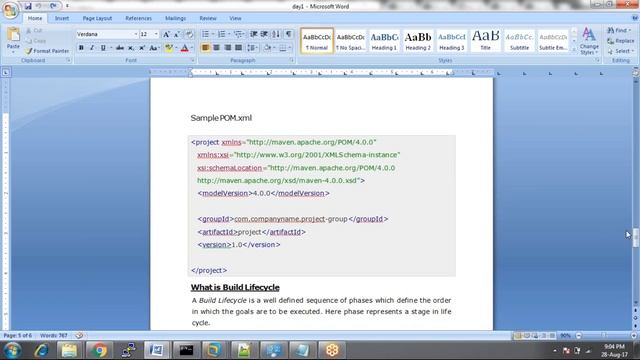Apply the Title style
Image resolution: width=640 pixels, height=360 pixels.
485,41
